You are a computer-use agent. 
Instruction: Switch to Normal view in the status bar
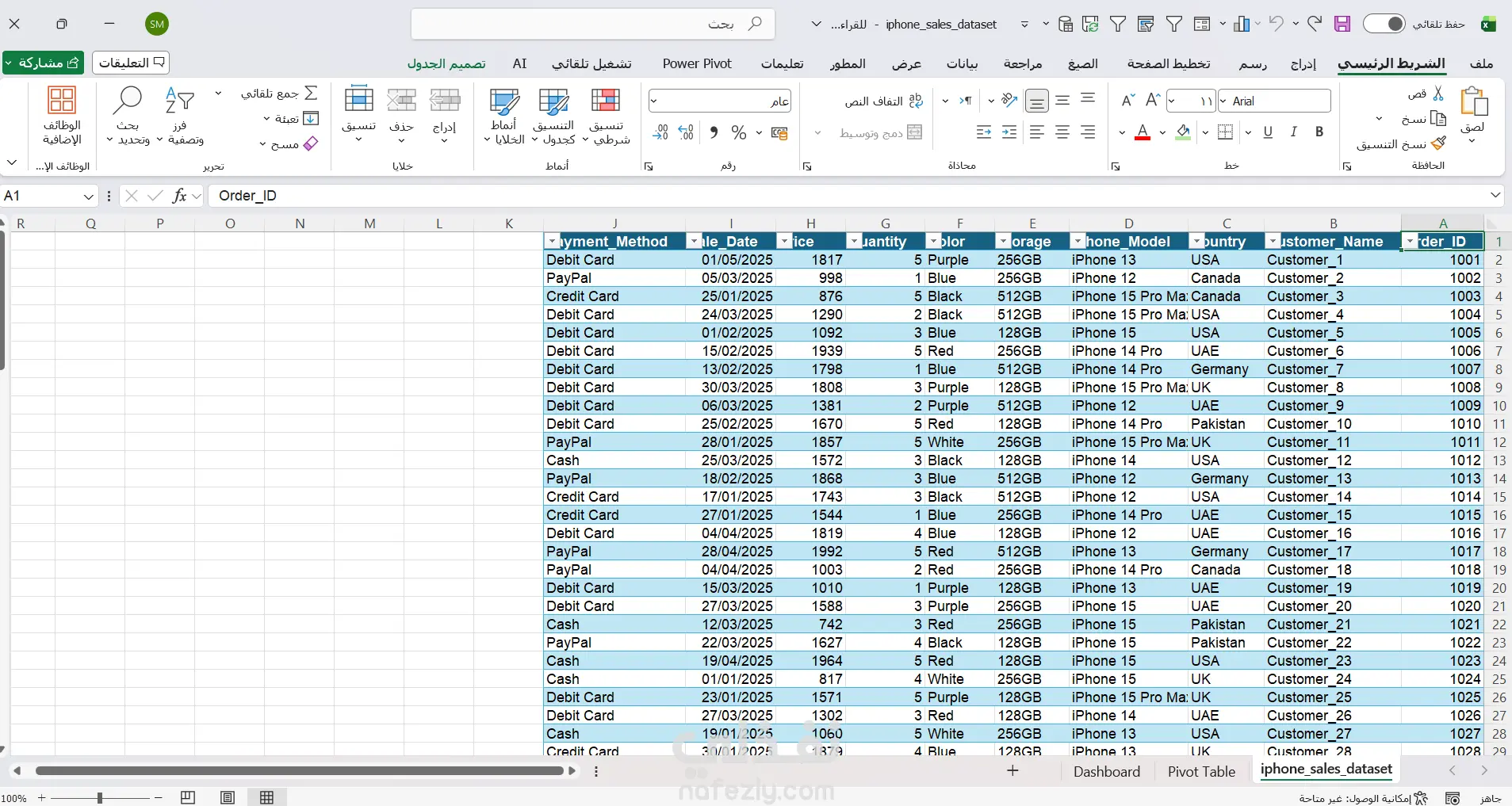pos(267,797)
